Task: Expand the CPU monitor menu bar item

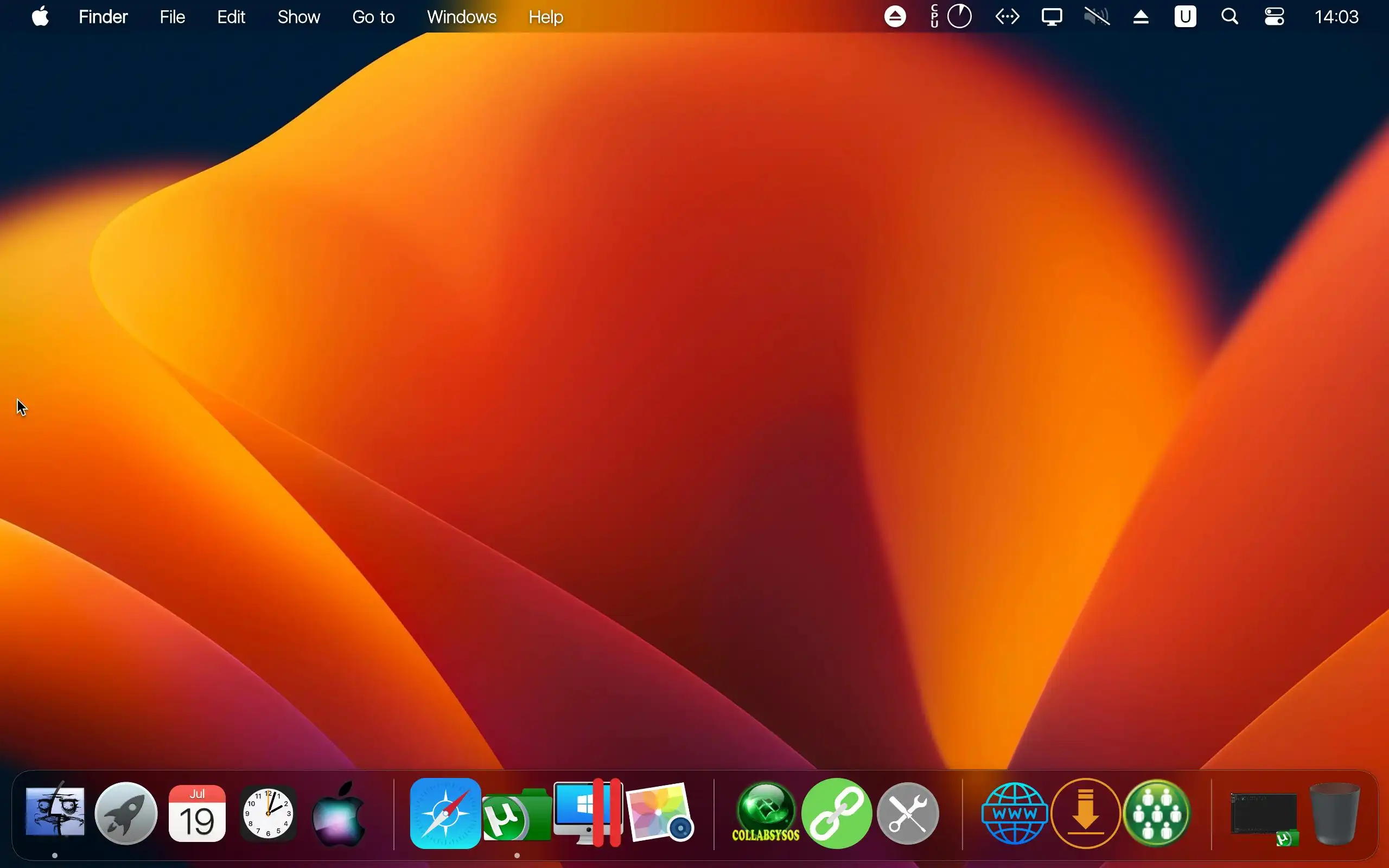Action: pos(951,17)
